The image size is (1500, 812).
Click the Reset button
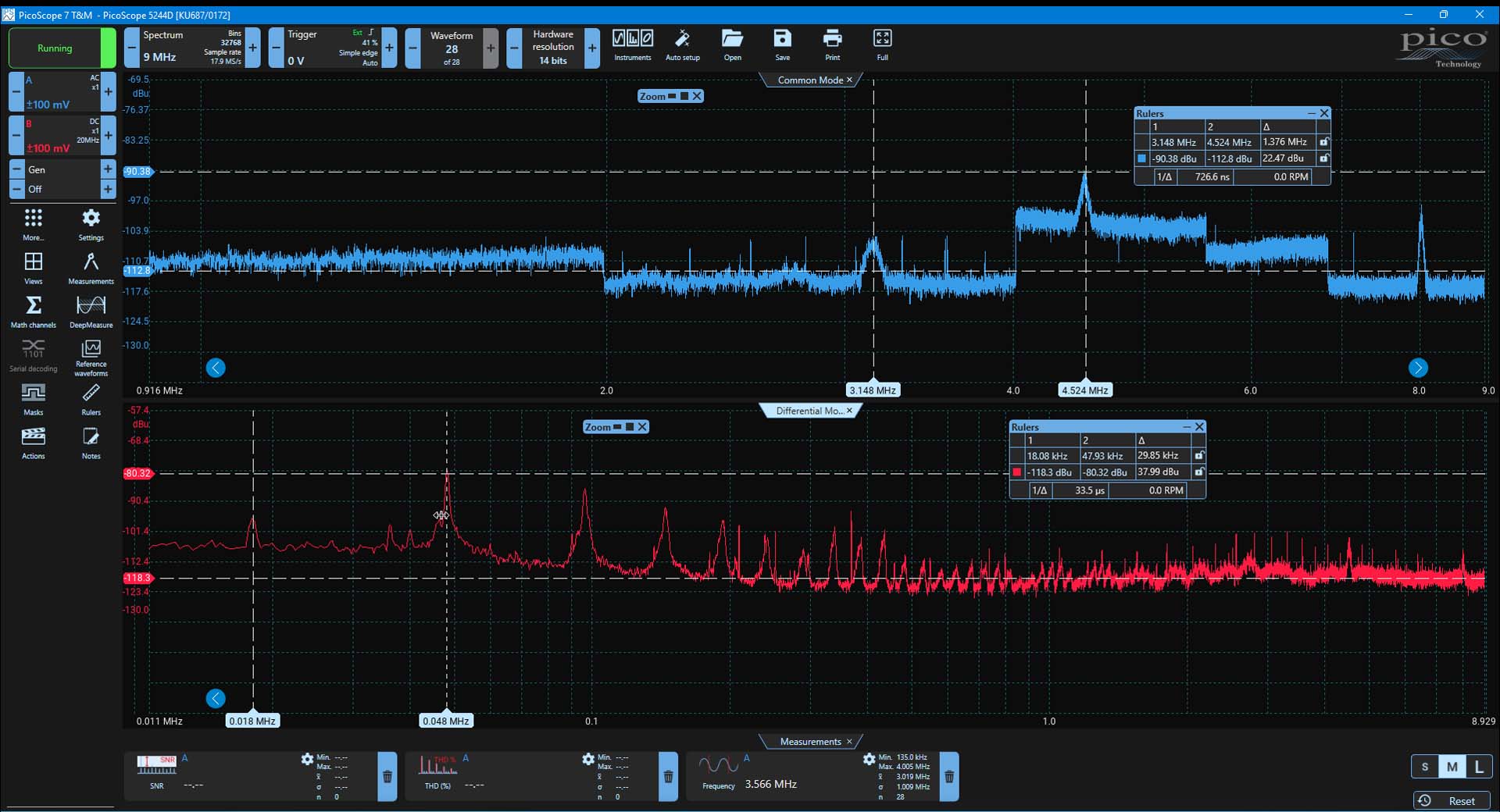(1452, 801)
